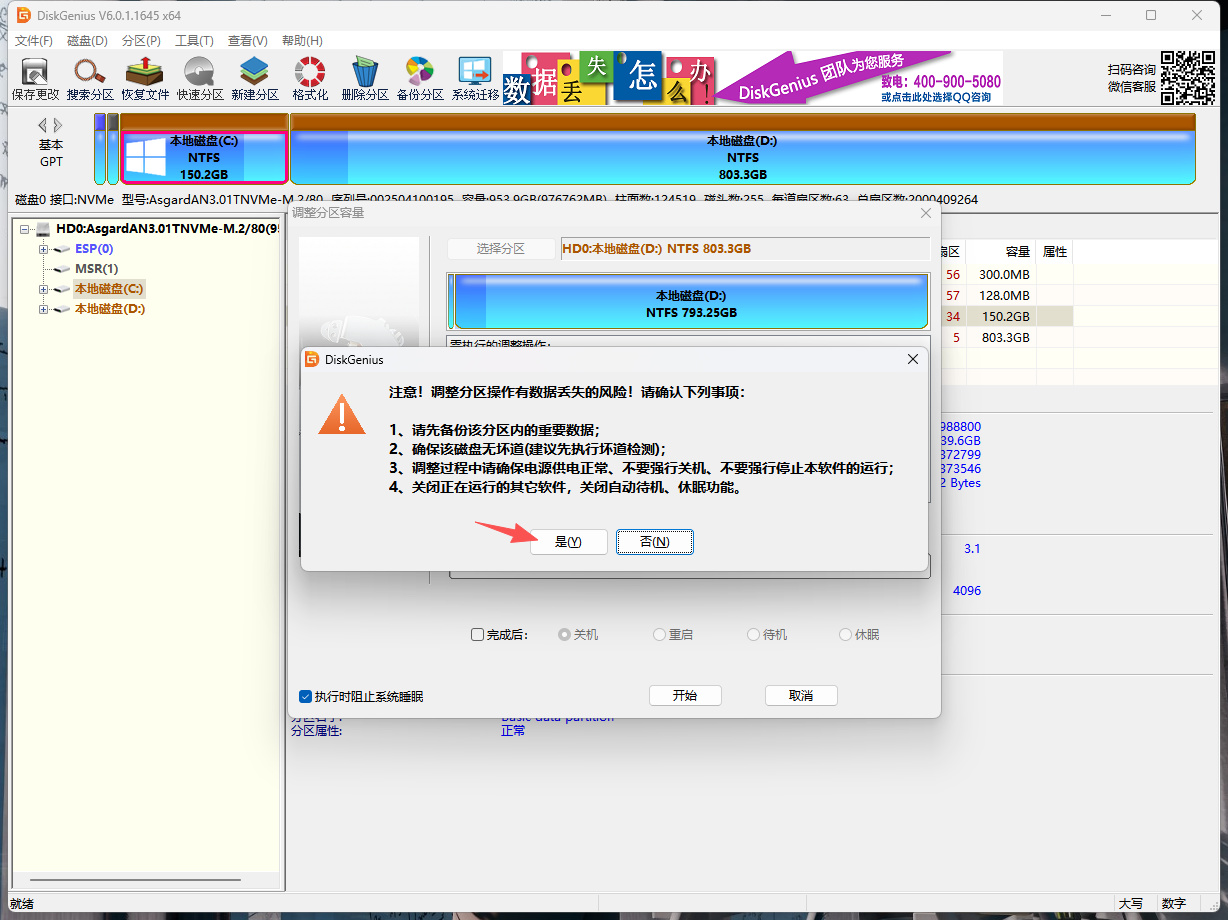
Task: Choose the 格式化 toolbar icon
Action: click(310, 78)
